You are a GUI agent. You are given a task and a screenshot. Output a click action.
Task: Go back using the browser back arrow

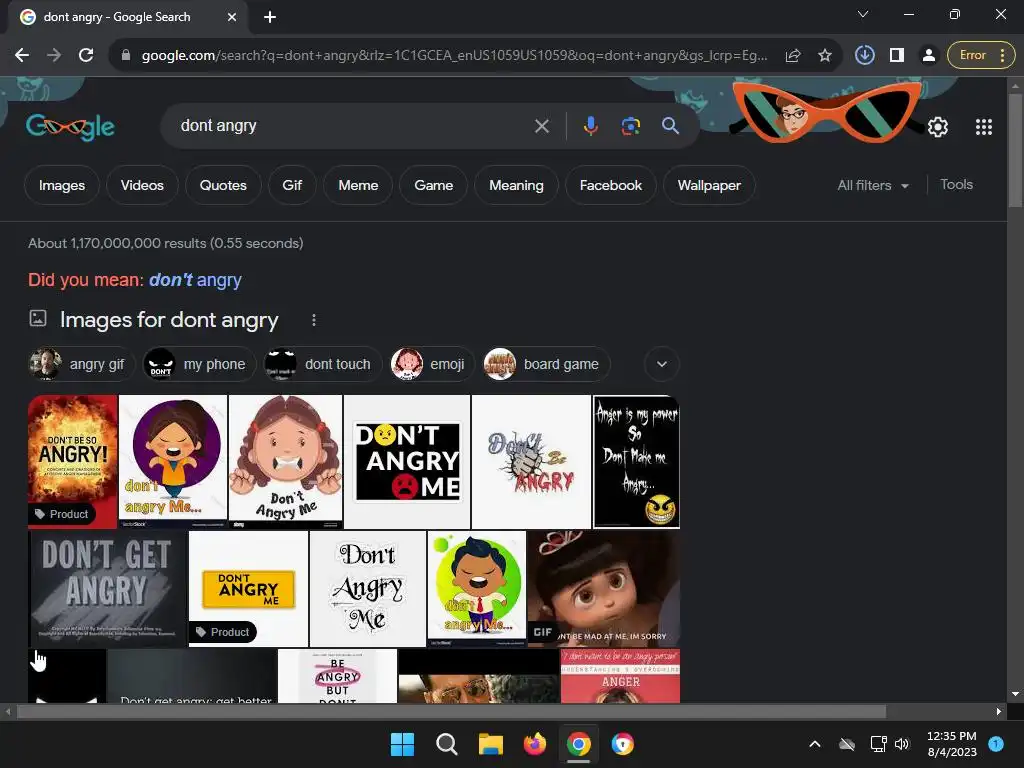22,56
